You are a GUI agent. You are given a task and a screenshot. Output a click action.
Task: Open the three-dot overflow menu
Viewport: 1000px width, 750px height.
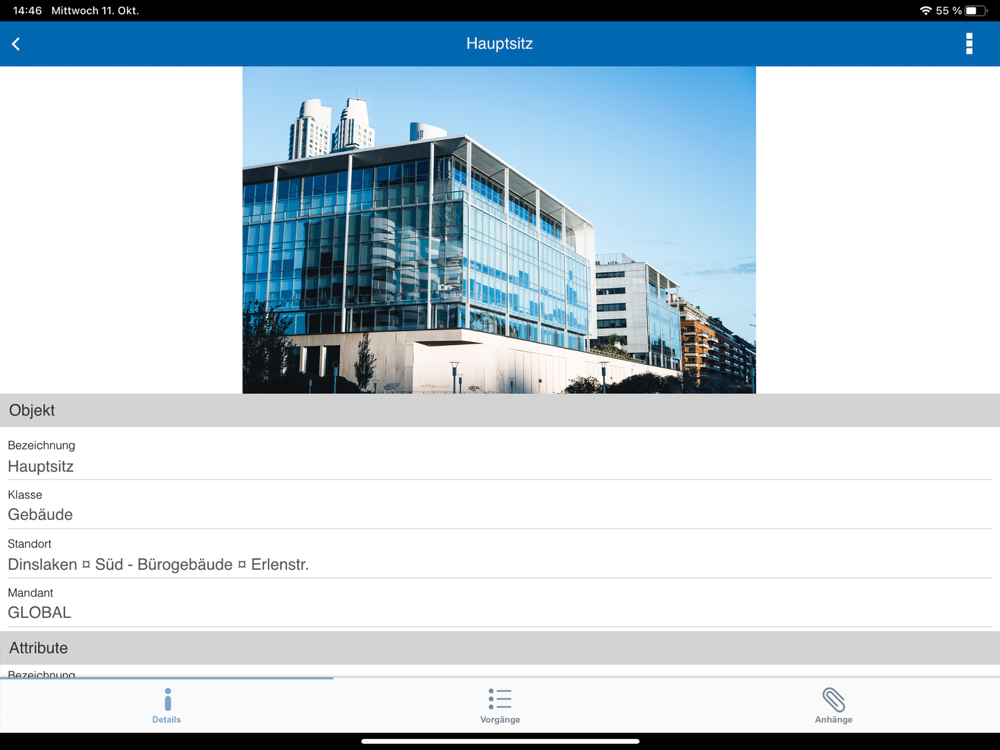[x=969, y=43]
